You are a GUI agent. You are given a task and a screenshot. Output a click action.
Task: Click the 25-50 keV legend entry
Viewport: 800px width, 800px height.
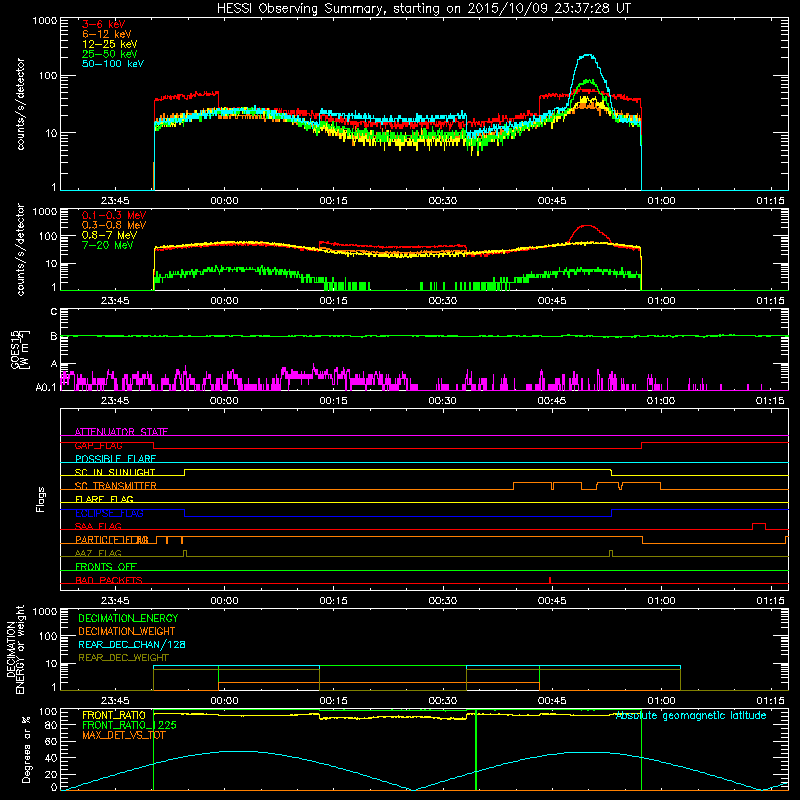click(109, 54)
